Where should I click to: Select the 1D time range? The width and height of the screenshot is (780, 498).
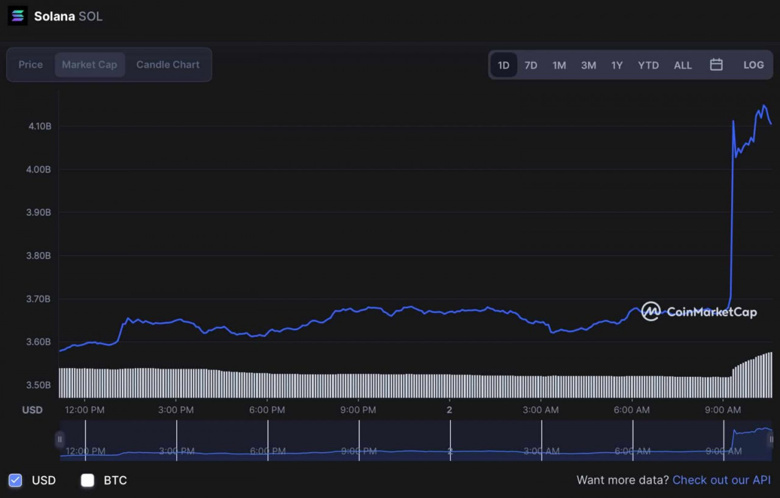[x=504, y=65]
